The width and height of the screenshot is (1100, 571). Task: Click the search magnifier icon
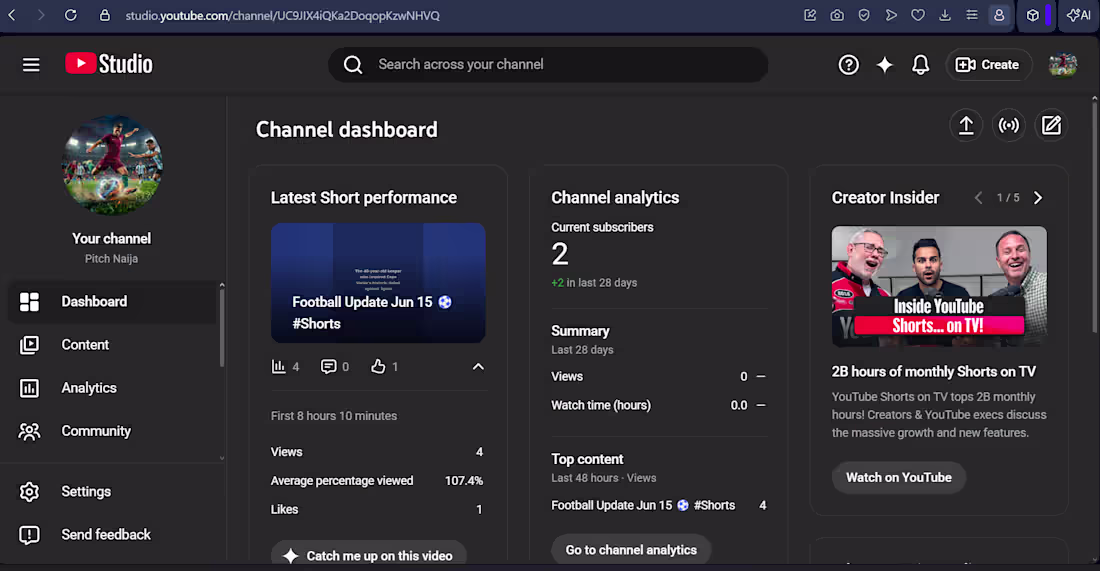point(353,65)
